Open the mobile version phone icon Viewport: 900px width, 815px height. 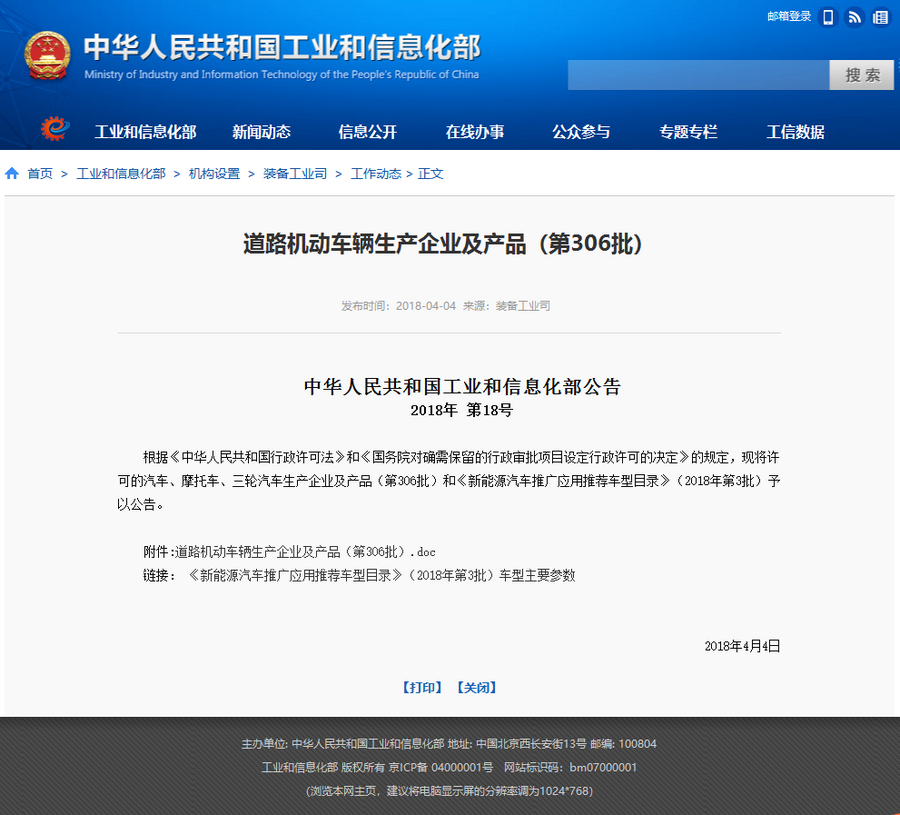828,17
